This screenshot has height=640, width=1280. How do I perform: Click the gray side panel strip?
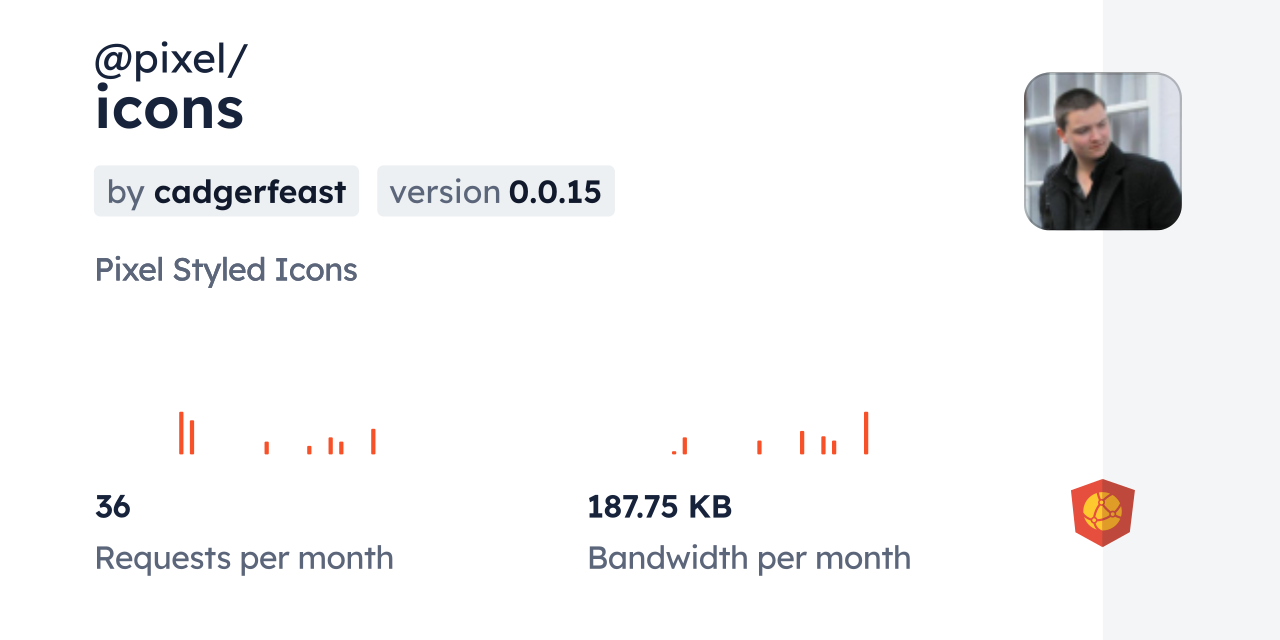(x=1191, y=320)
